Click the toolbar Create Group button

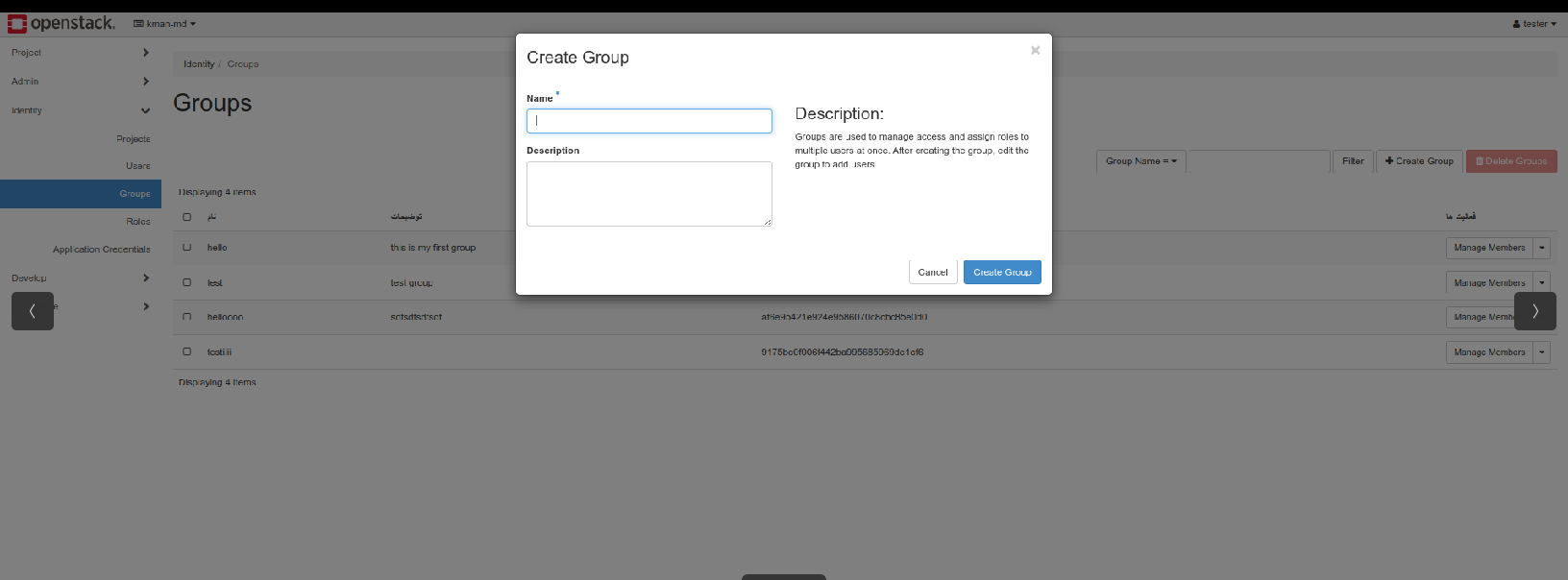click(1419, 161)
